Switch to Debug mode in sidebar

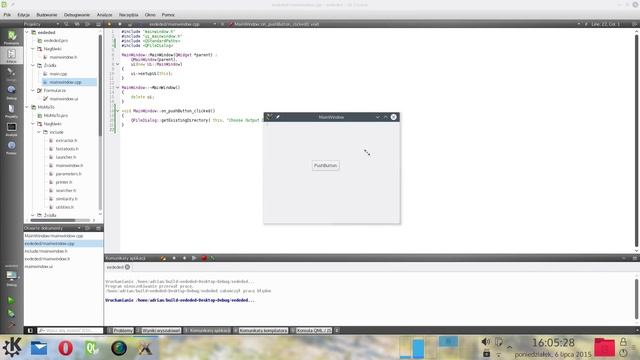pyautogui.click(x=11, y=93)
